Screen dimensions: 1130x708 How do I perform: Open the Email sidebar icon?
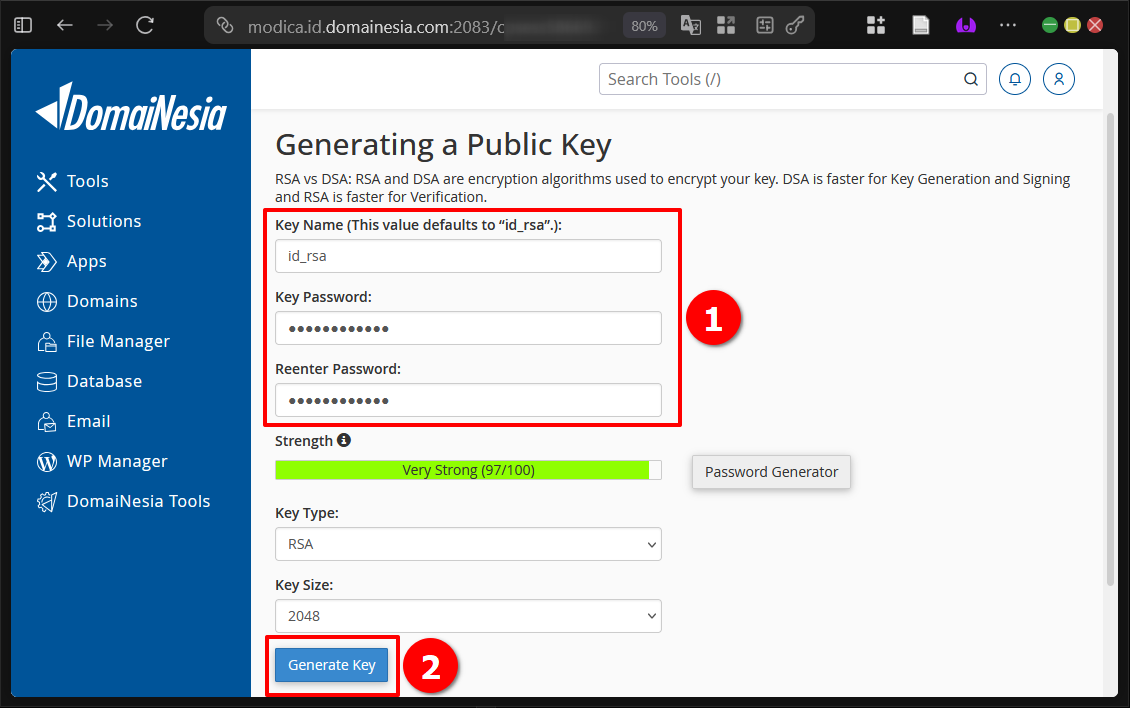pos(48,421)
